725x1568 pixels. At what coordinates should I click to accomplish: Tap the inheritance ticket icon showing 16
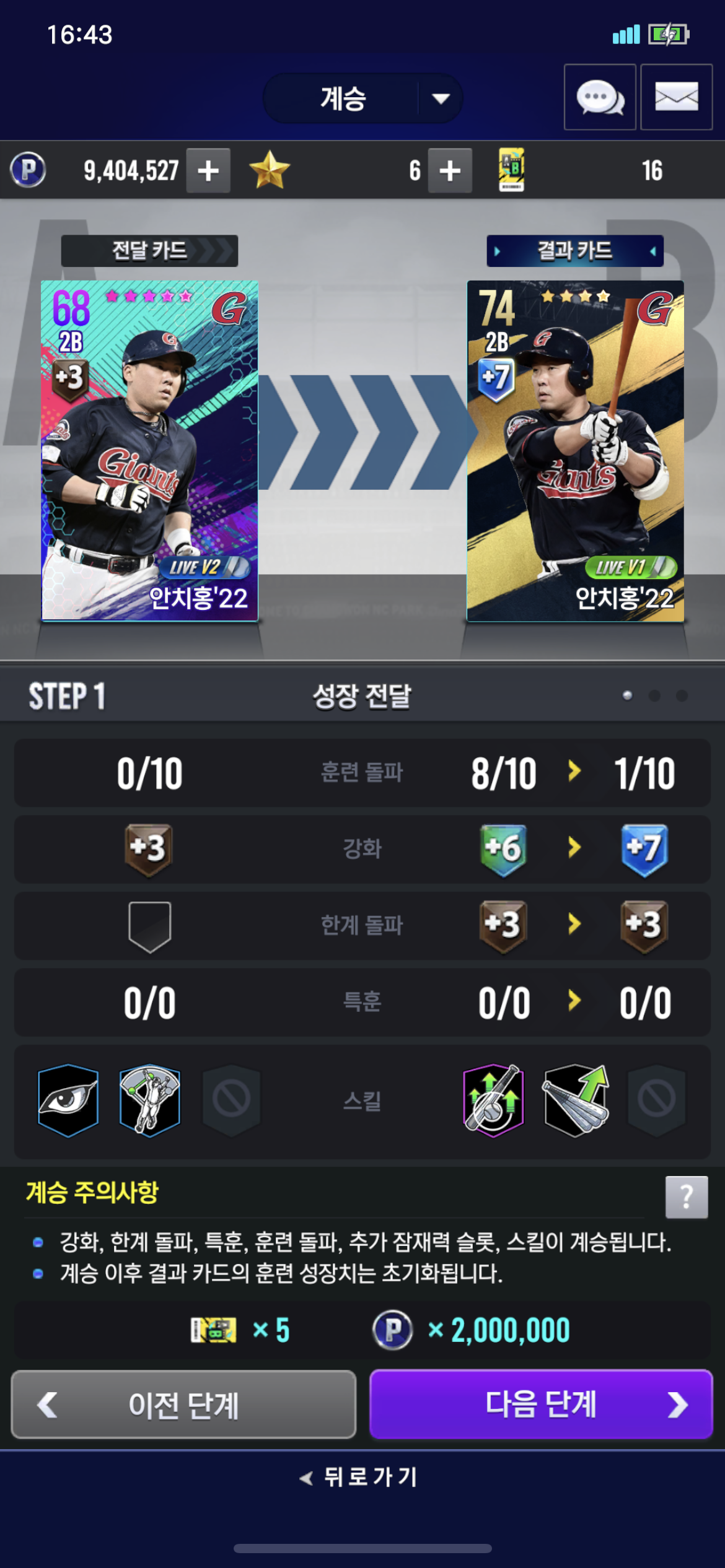click(x=512, y=170)
